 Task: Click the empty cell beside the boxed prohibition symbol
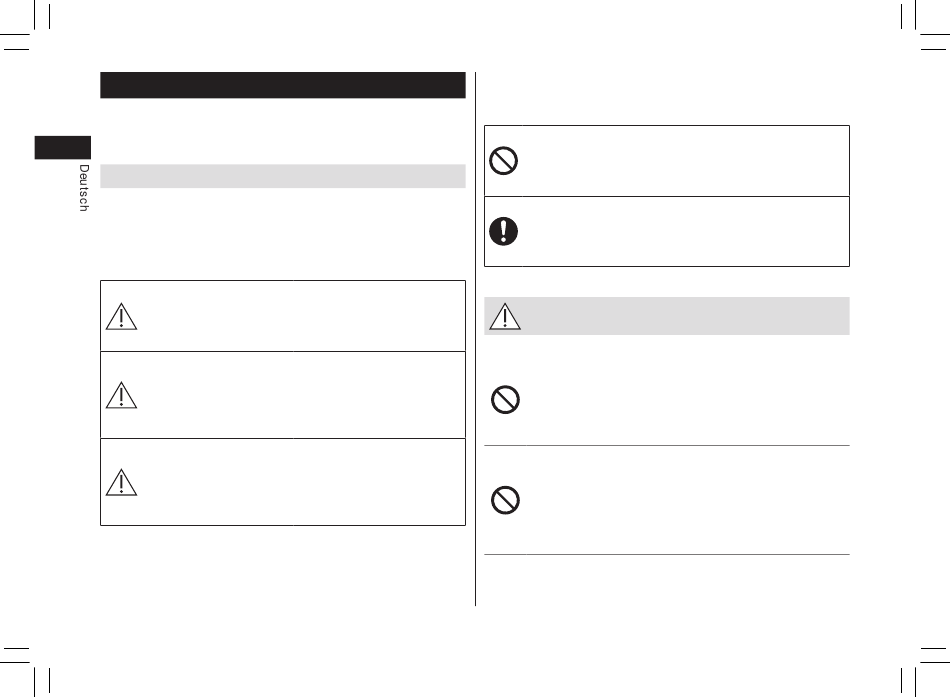(x=686, y=161)
